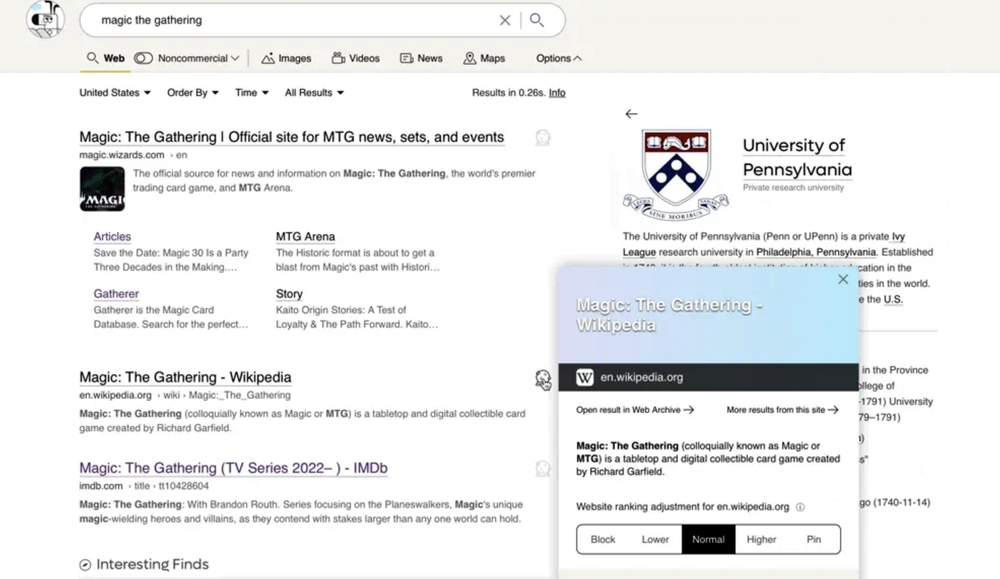The image size is (1000, 579).
Task: Click the imdb.com URL under the IMDb result
Action: tap(101, 486)
